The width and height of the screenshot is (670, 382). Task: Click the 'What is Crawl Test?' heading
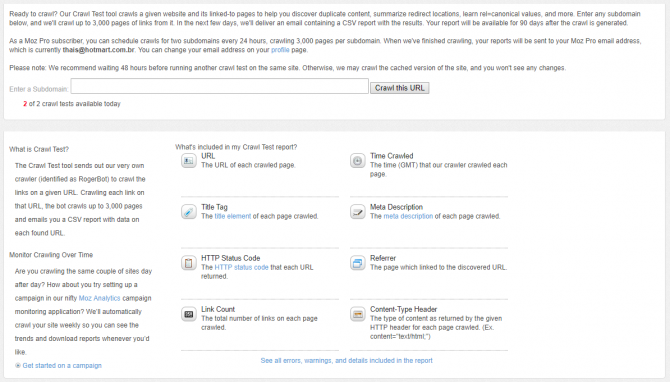click(x=39, y=150)
